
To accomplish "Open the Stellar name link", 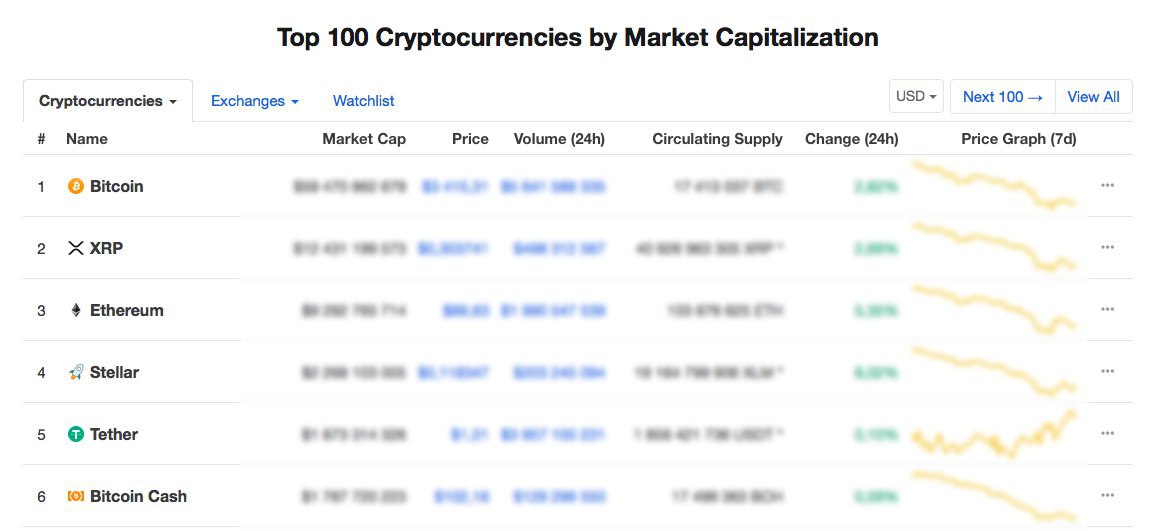I will (114, 372).
